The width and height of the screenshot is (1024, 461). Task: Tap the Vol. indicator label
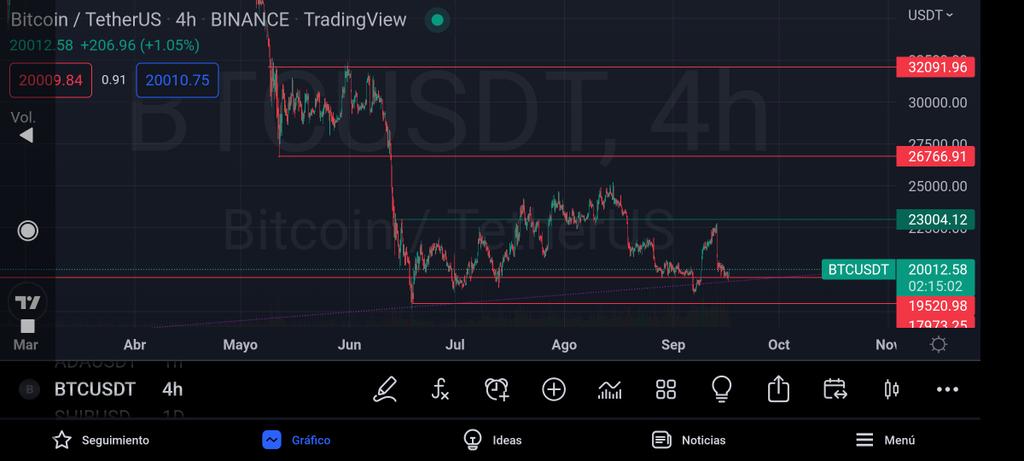tap(23, 118)
